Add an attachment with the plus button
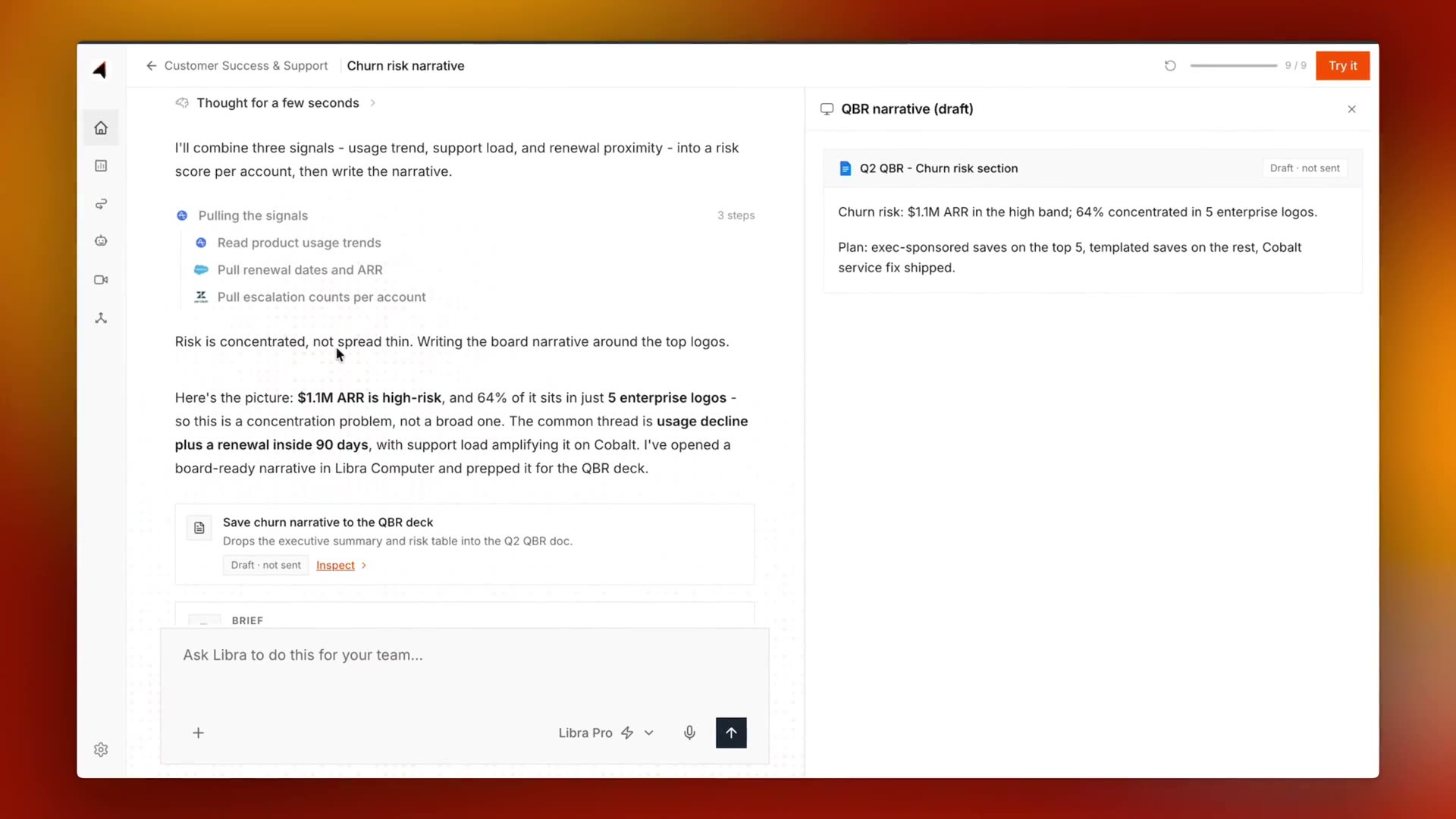This screenshot has height=819, width=1456. (198, 733)
